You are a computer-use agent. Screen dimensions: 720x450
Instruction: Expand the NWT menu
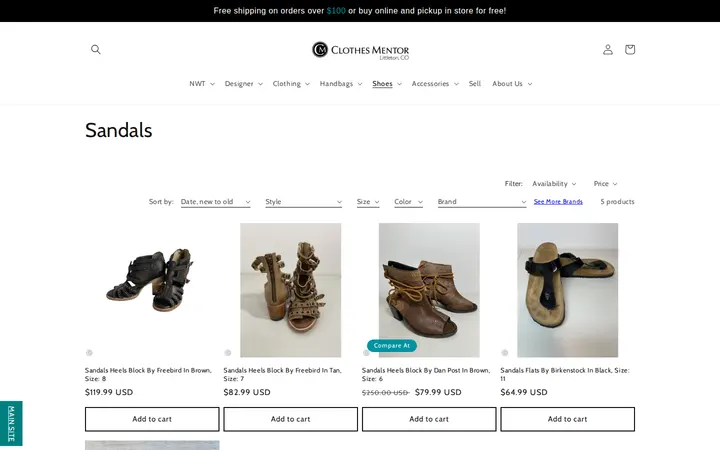(202, 84)
